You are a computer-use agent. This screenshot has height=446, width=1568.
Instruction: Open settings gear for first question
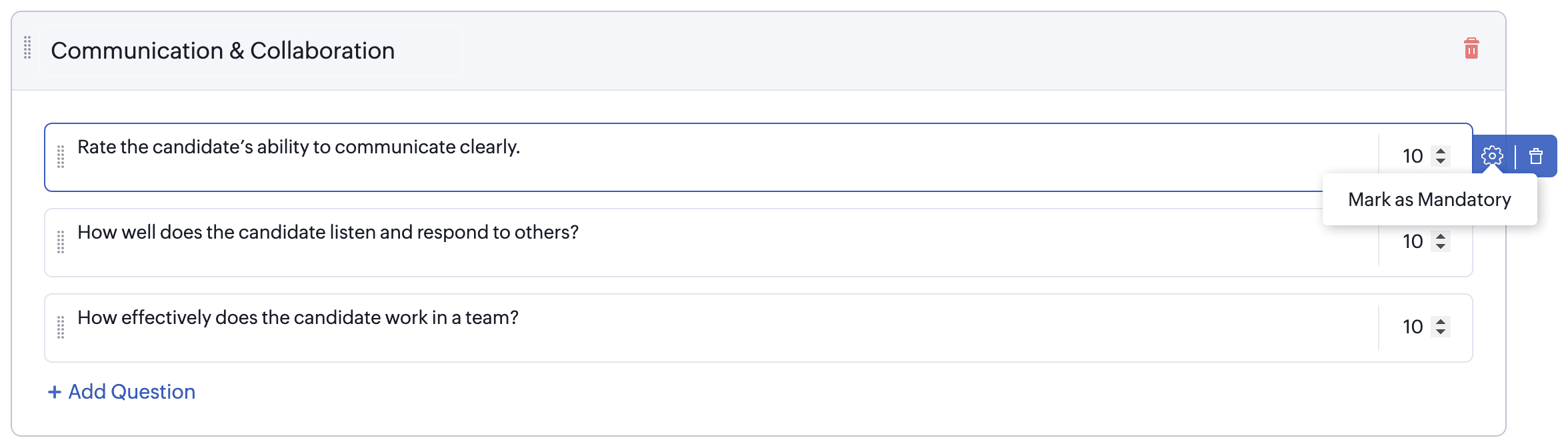tap(1492, 156)
